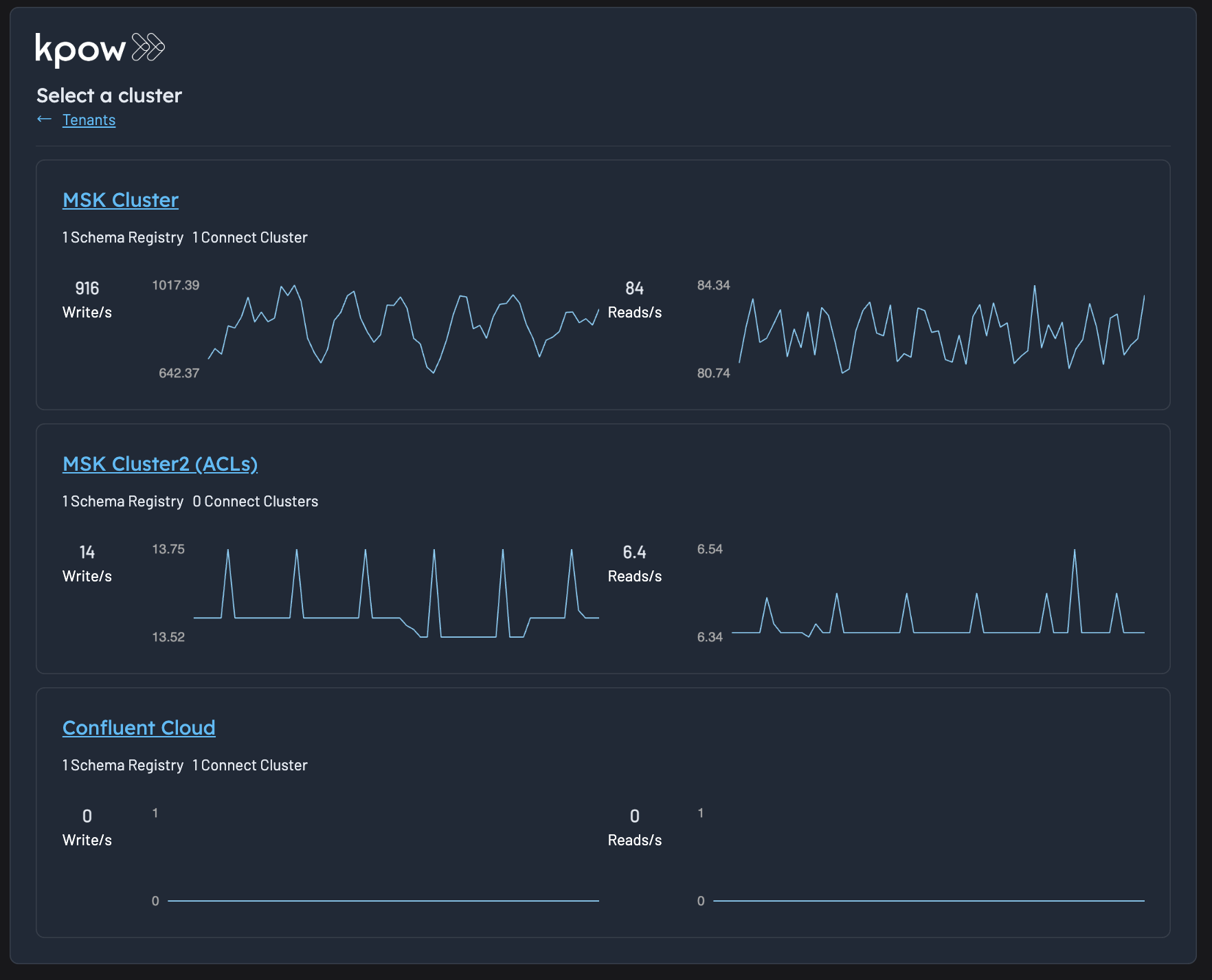1212x980 pixels.
Task: Click '1 Schema Registry' under Confluent Cloud
Action: 123,766
